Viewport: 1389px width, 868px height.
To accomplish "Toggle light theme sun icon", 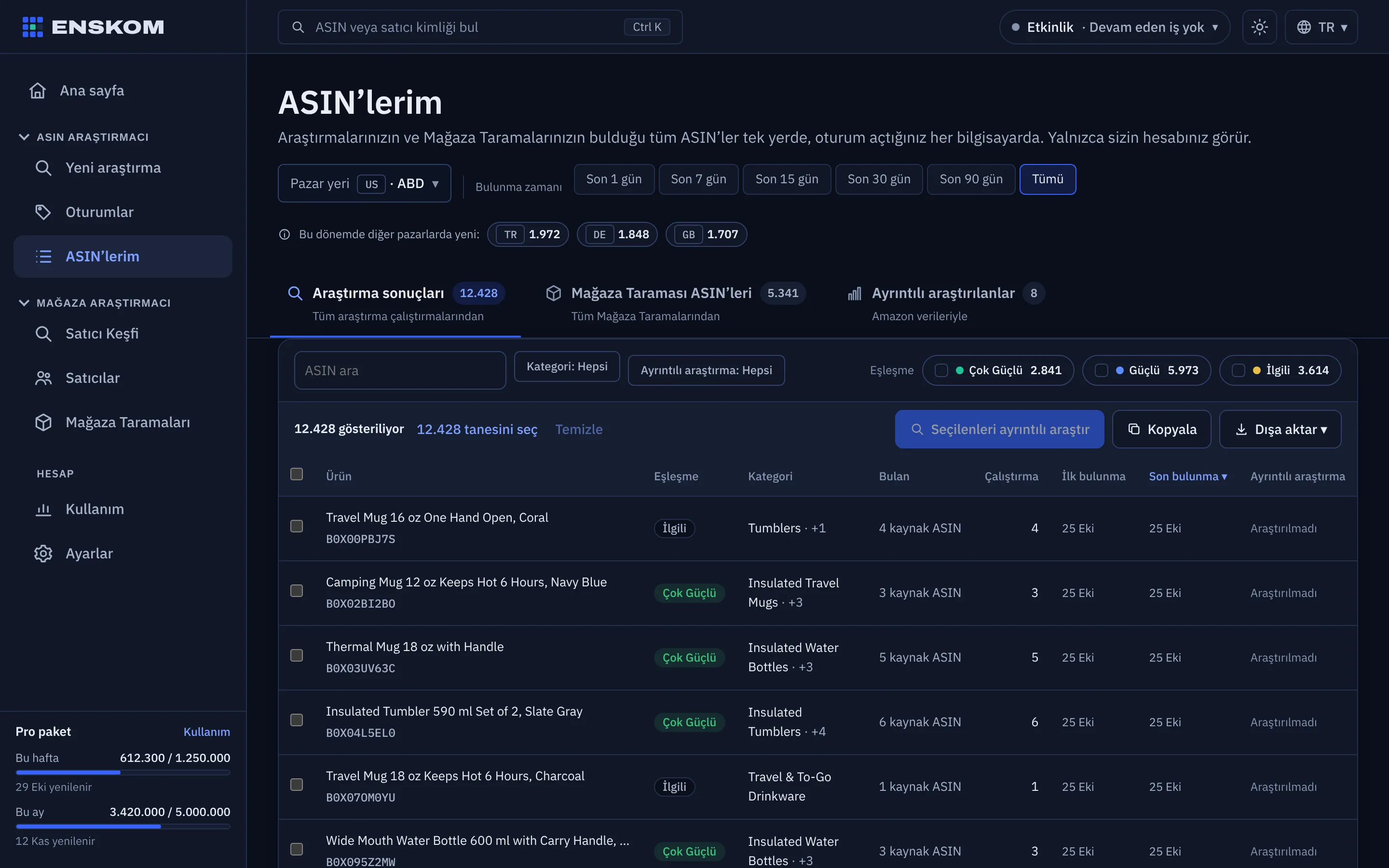I will coord(1259,27).
